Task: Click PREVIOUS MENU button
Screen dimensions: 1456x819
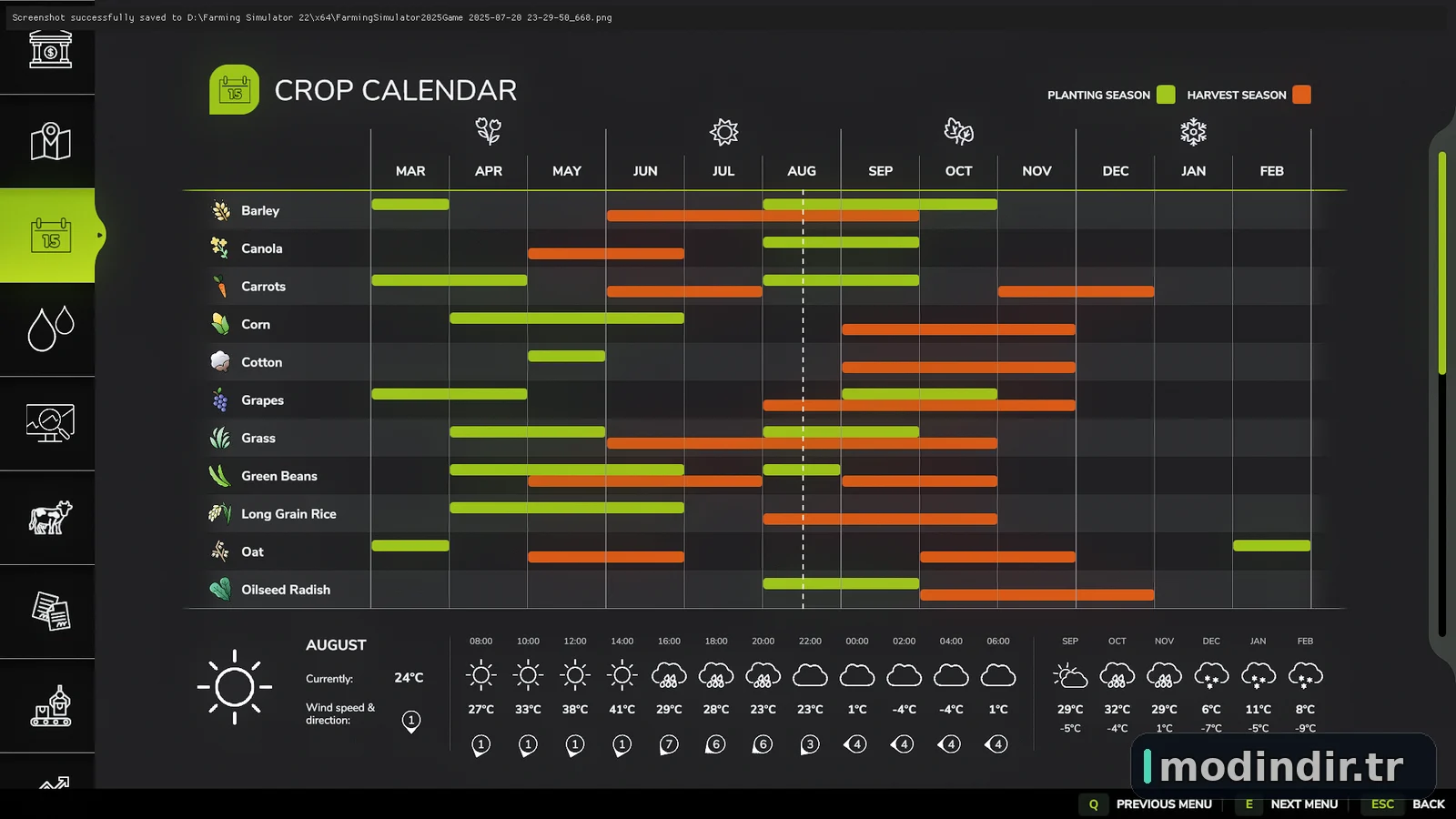Action: point(1147,804)
